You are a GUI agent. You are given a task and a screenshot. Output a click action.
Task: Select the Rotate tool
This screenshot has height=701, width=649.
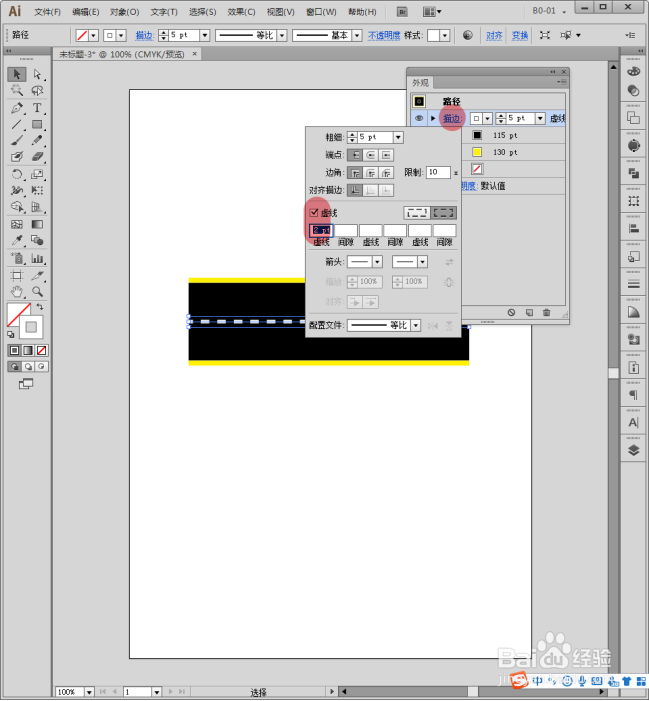[17, 174]
